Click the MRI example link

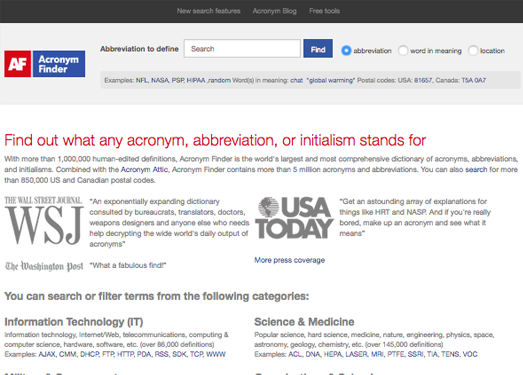tap(377, 354)
